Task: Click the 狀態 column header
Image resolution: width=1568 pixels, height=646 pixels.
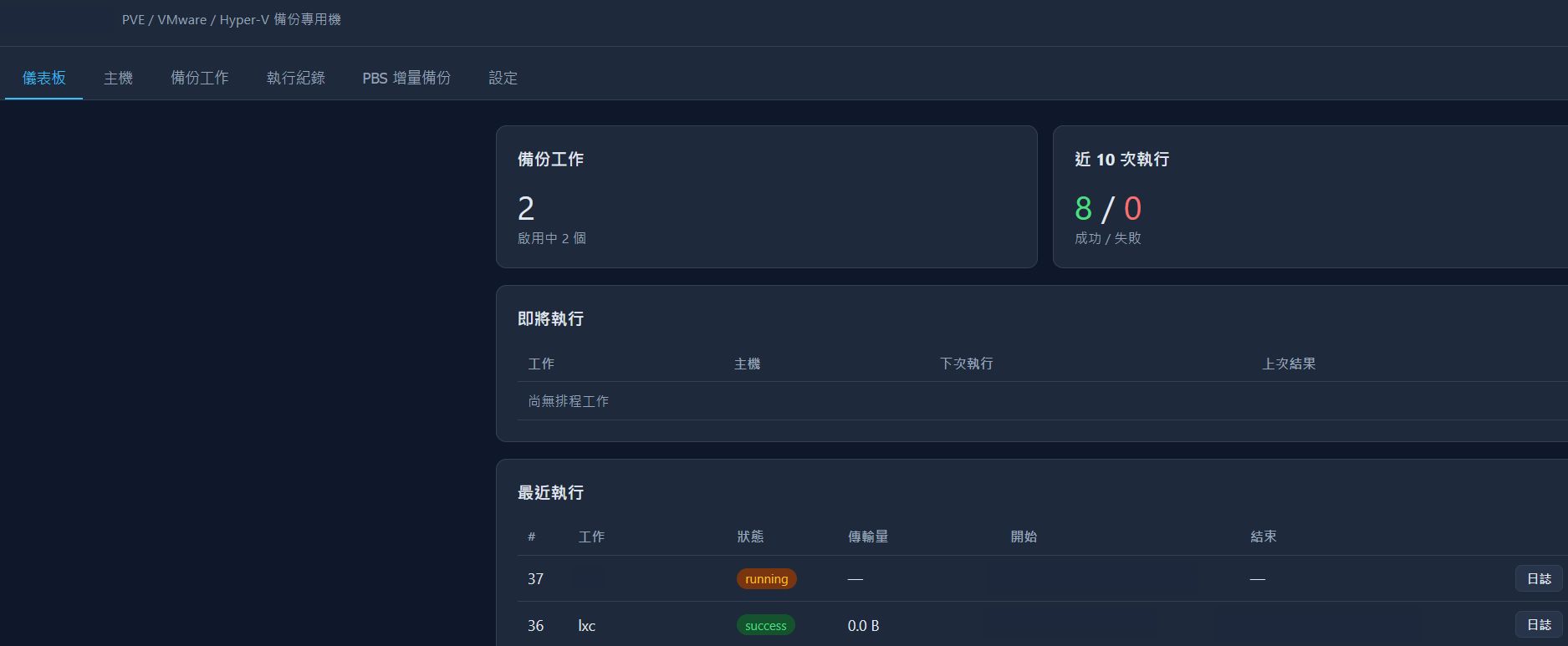Action: click(750, 537)
